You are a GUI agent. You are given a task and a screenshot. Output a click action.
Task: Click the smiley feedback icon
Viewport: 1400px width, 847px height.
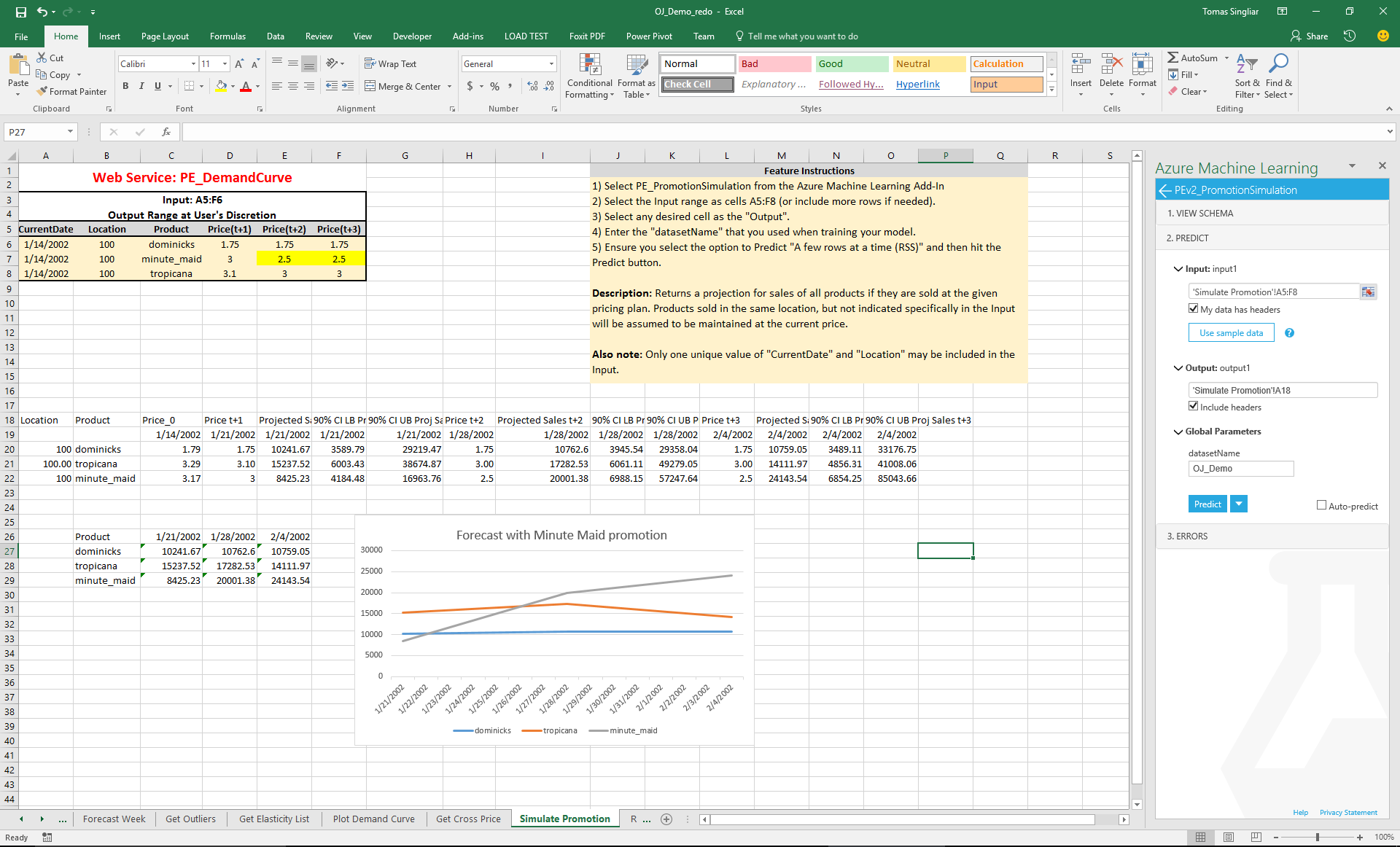(x=1382, y=36)
